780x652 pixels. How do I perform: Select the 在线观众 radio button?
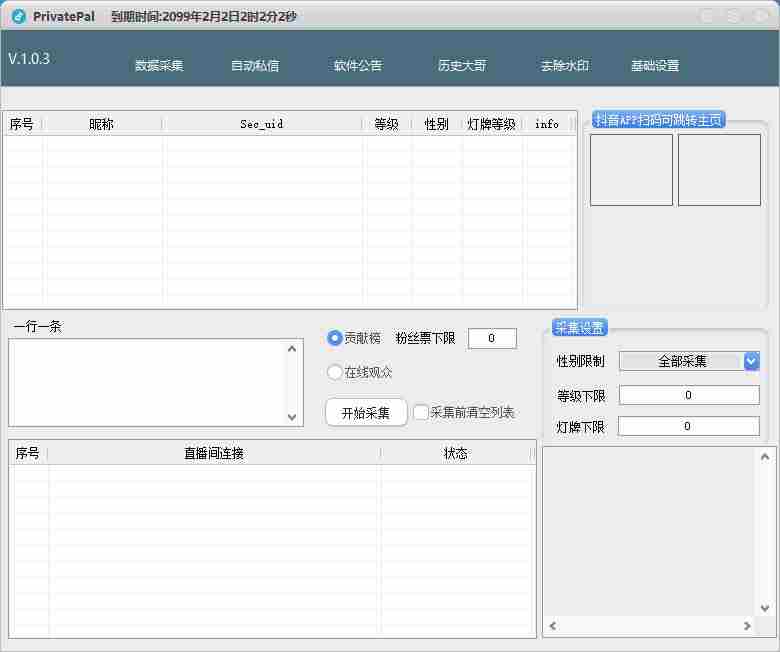[335, 372]
